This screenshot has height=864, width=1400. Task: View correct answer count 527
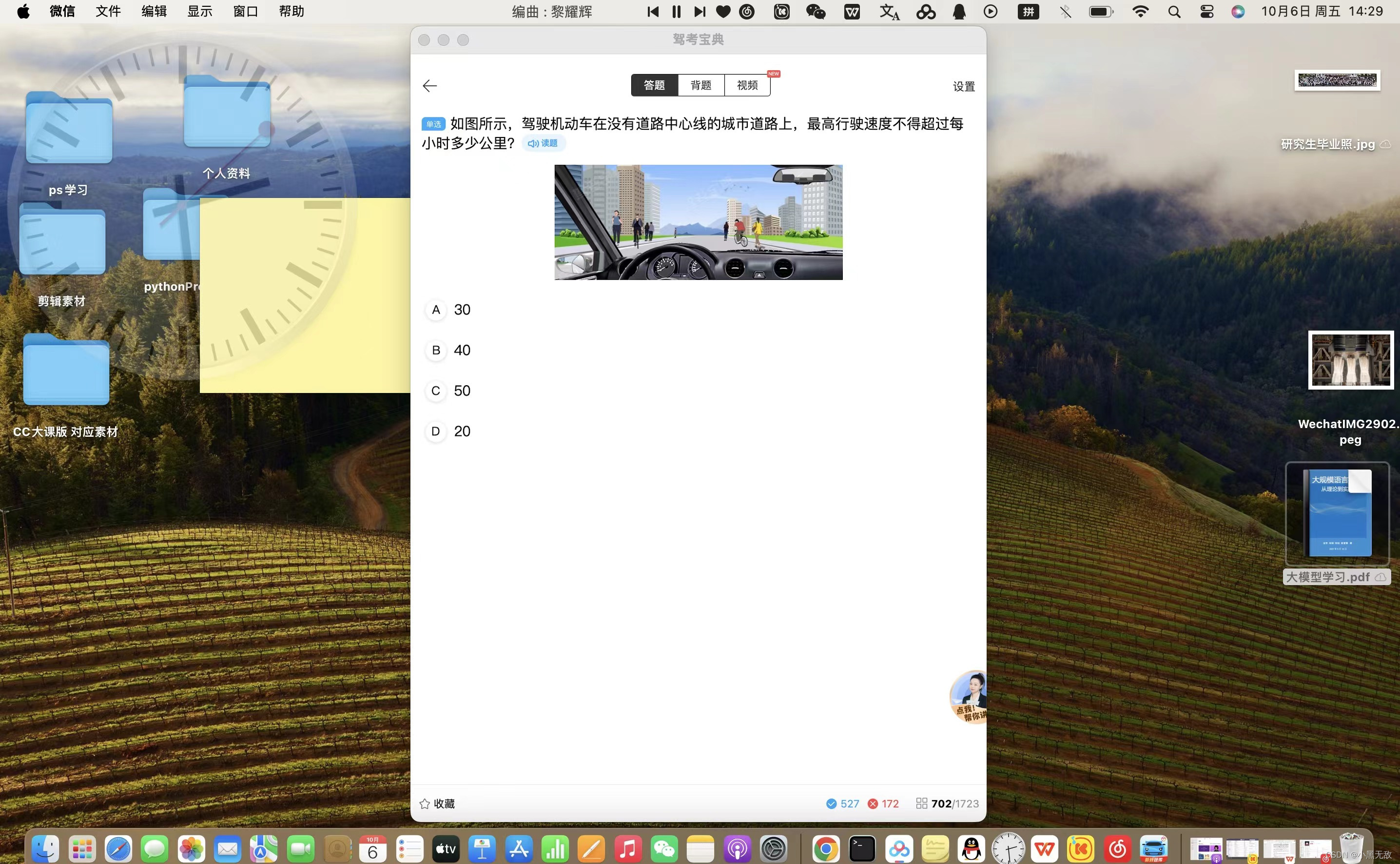pyautogui.click(x=842, y=804)
